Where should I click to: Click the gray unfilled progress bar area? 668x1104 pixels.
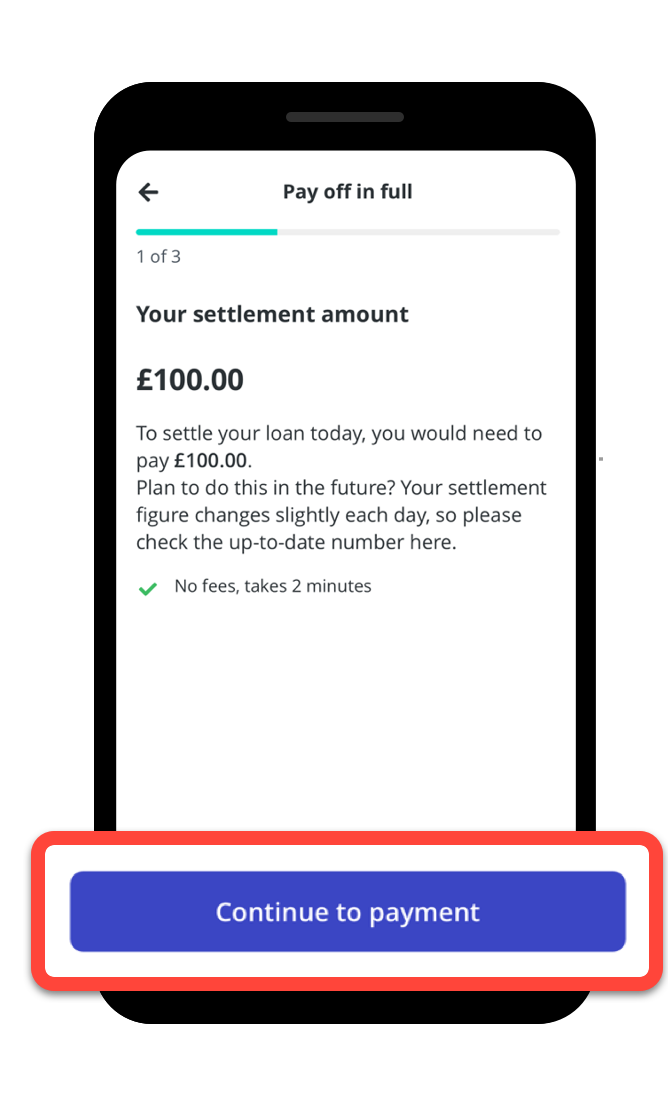420,231
